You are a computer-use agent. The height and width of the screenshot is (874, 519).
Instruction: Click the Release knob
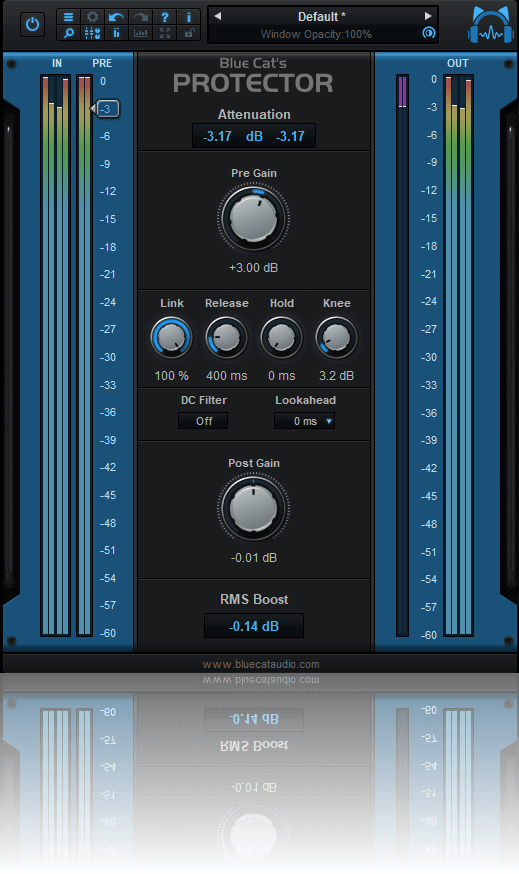(x=226, y=337)
